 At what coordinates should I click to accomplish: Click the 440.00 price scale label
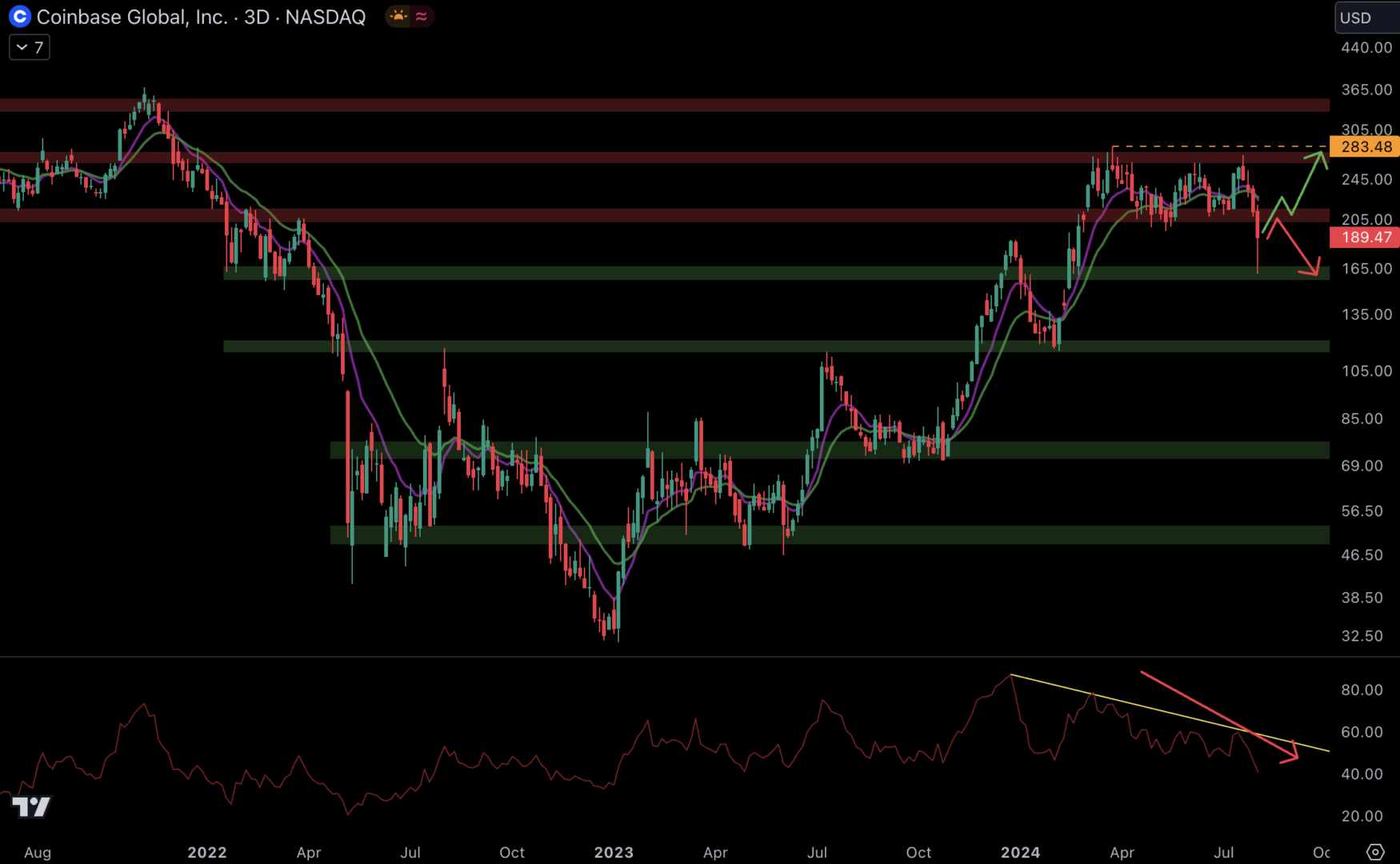[x=1366, y=48]
